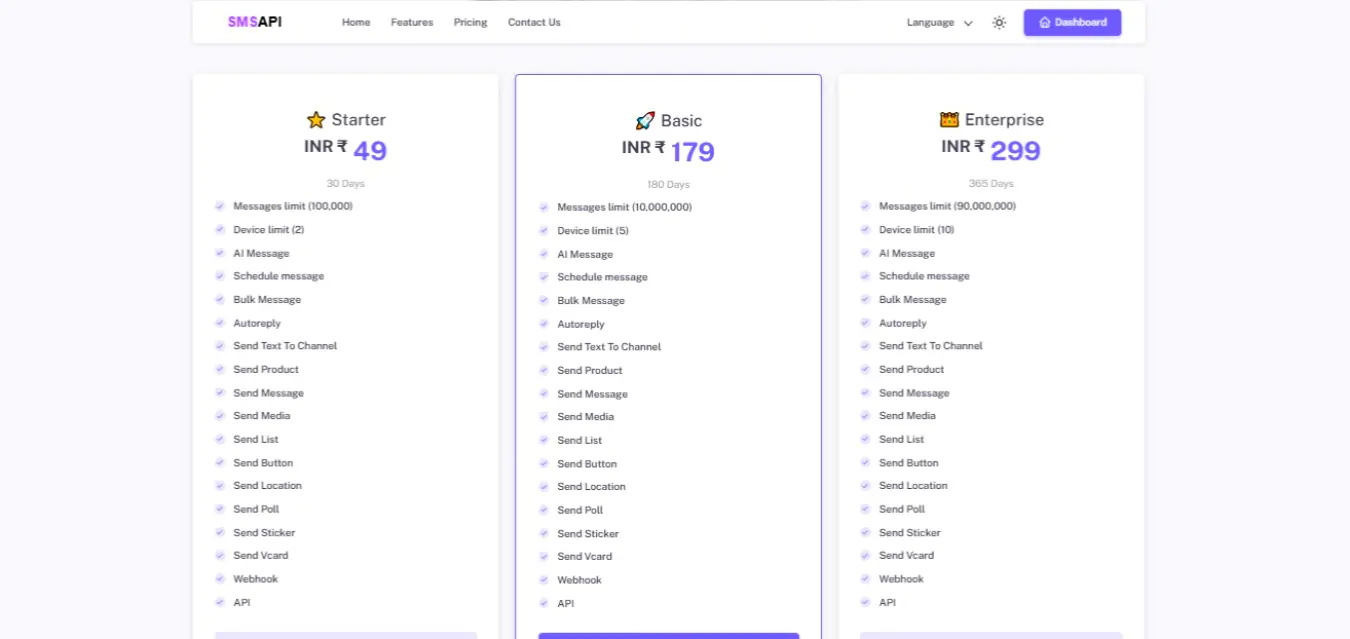
Task: Open the Contact Us page link
Action: pyautogui.click(x=534, y=22)
